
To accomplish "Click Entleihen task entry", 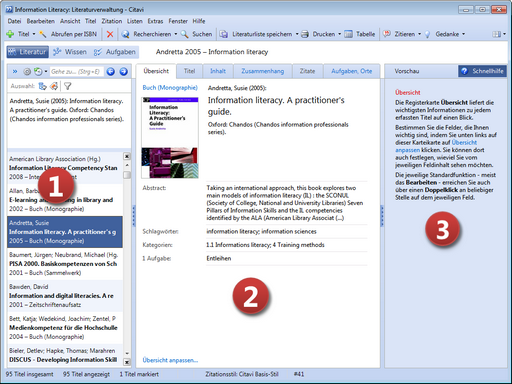I will (x=219, y=258).
